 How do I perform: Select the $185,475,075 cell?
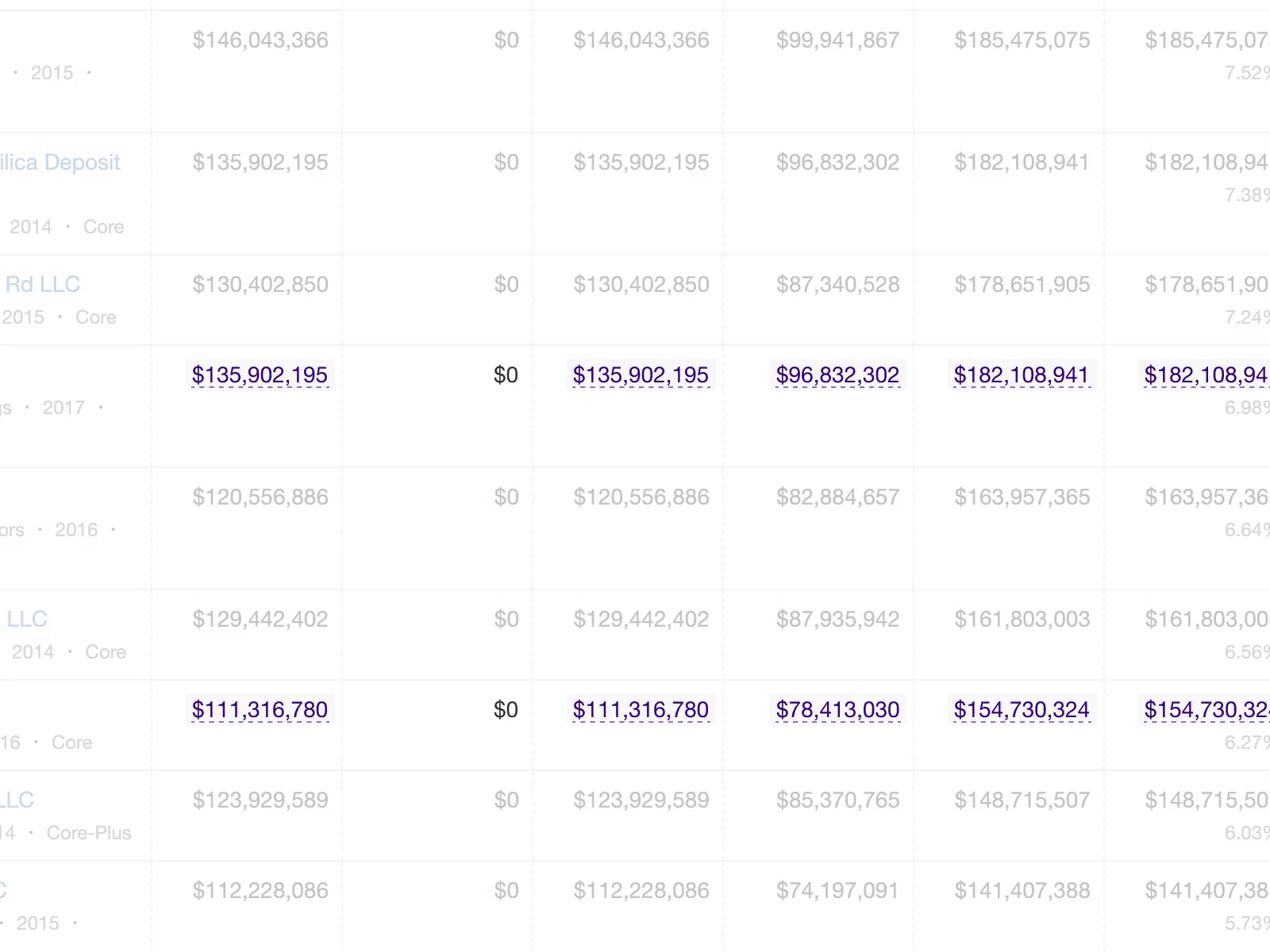pos(1022,40)
